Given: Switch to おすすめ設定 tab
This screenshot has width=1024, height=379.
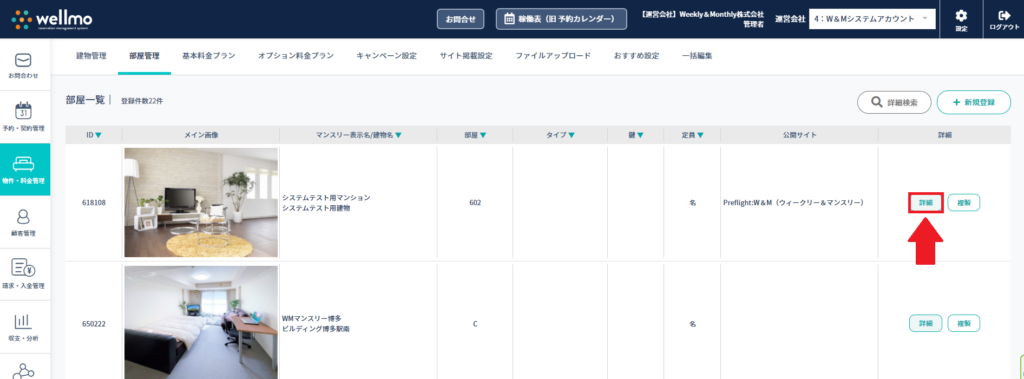Looking at the screenshot, I should 636,56.
